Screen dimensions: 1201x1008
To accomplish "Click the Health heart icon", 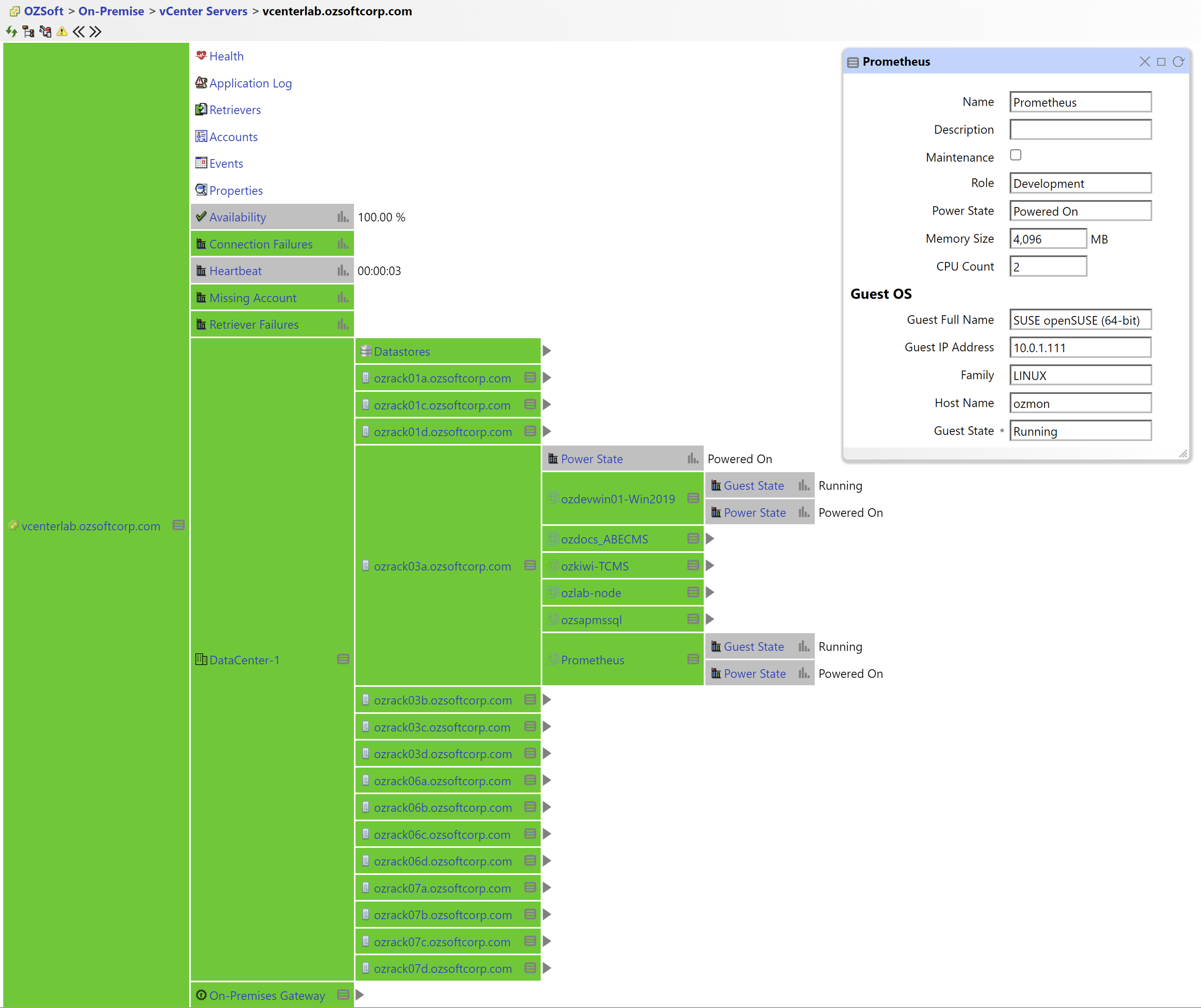I will point(201,56).
